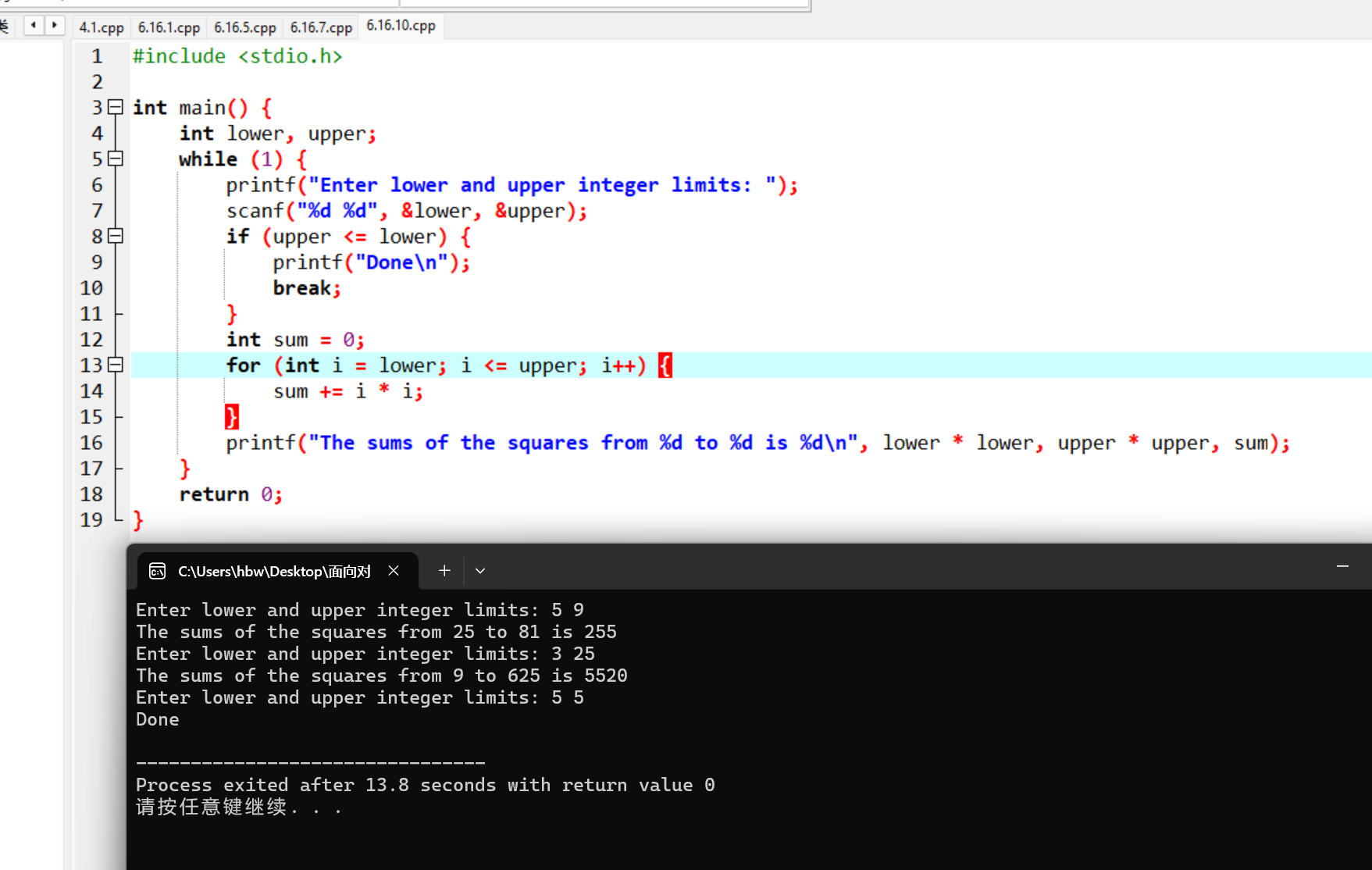The image size is (1372, 870).
Task: Click the terminal tab icon
Action: (x=157, y=571)
